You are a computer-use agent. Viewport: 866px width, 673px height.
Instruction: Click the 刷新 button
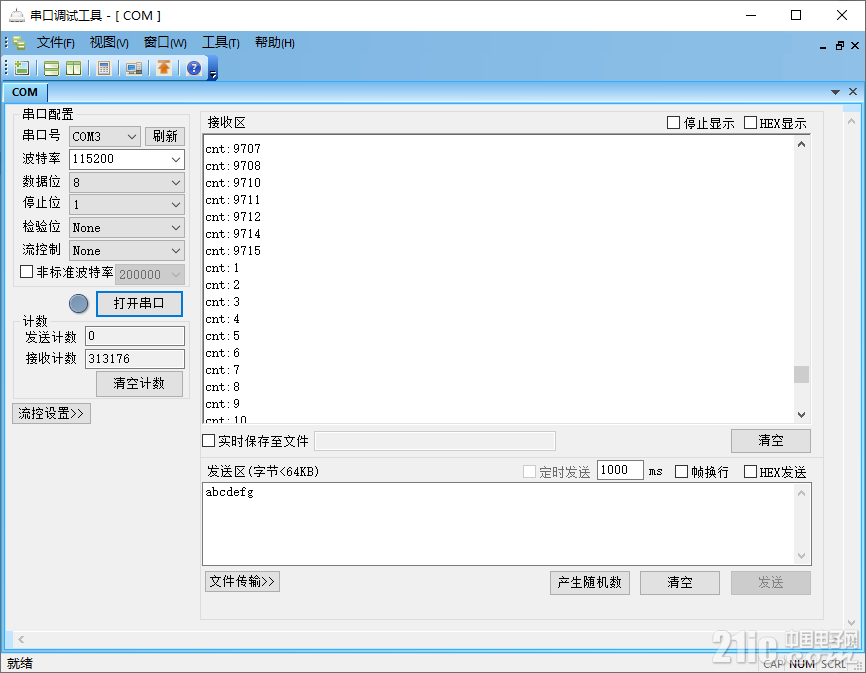165,136
